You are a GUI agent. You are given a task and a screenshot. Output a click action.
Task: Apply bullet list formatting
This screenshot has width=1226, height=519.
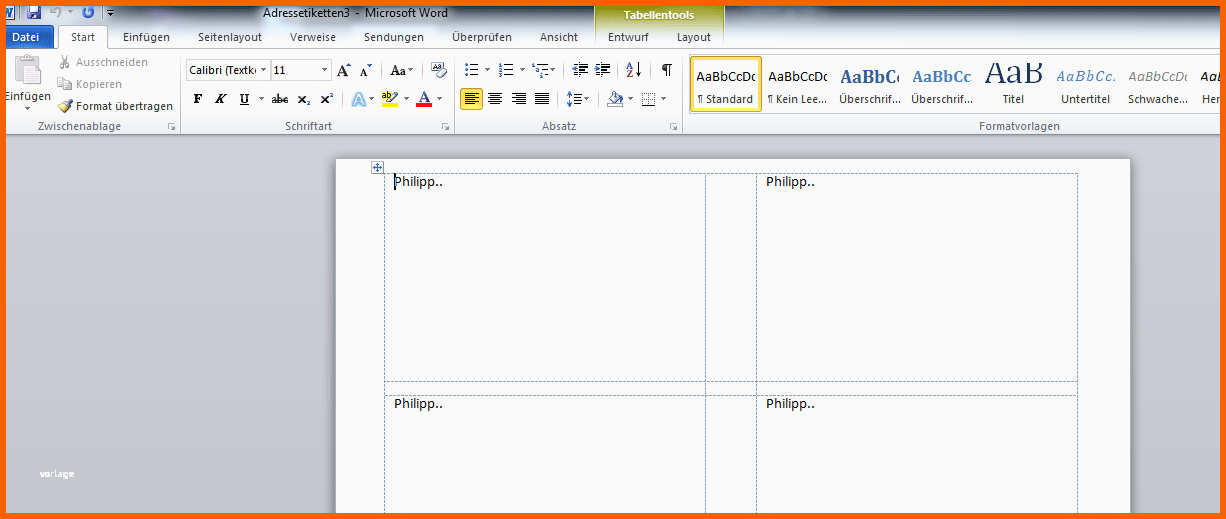[x=472, y=70]
